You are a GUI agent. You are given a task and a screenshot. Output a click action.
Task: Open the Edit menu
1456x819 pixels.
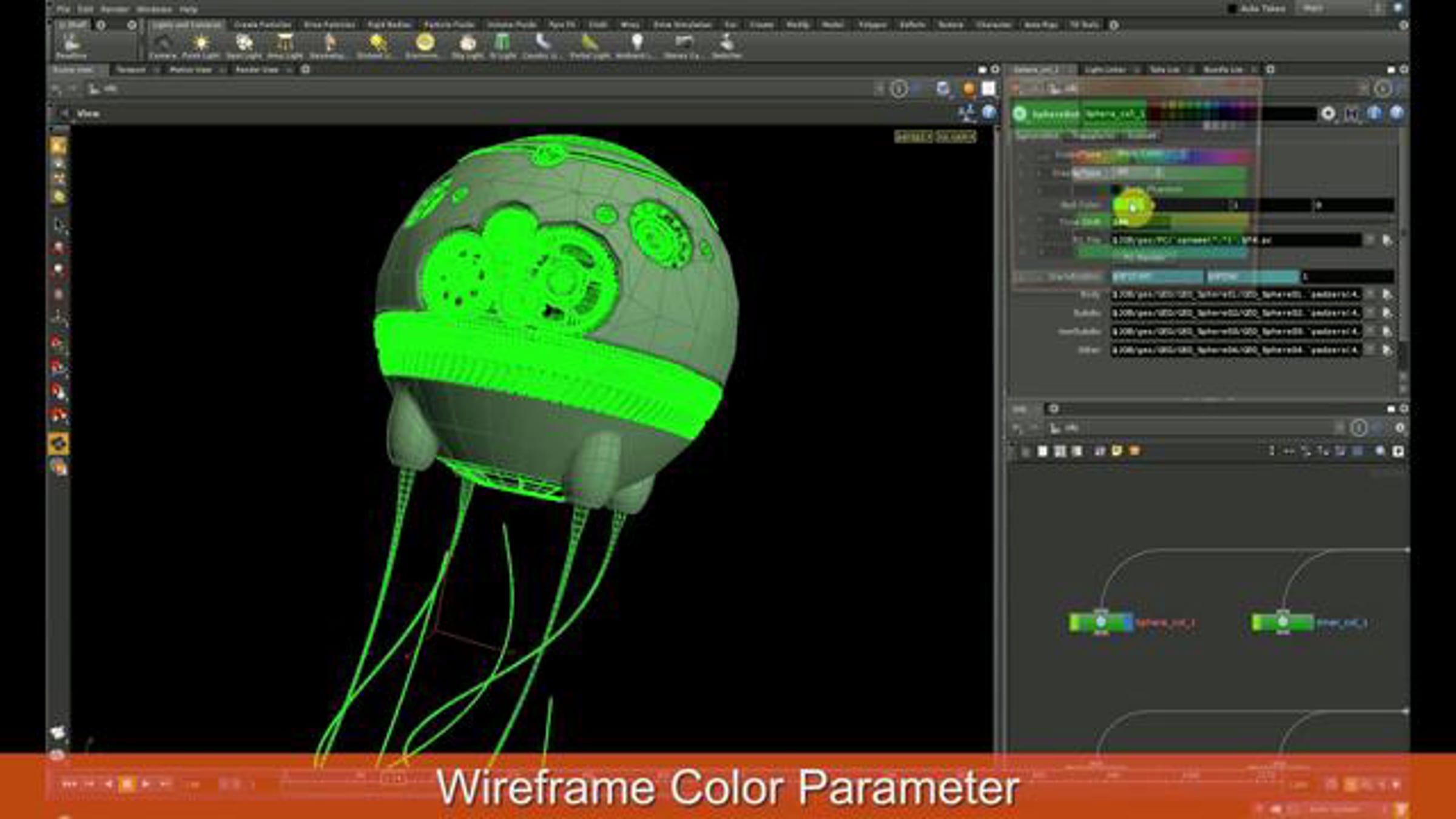coord(85,9)
